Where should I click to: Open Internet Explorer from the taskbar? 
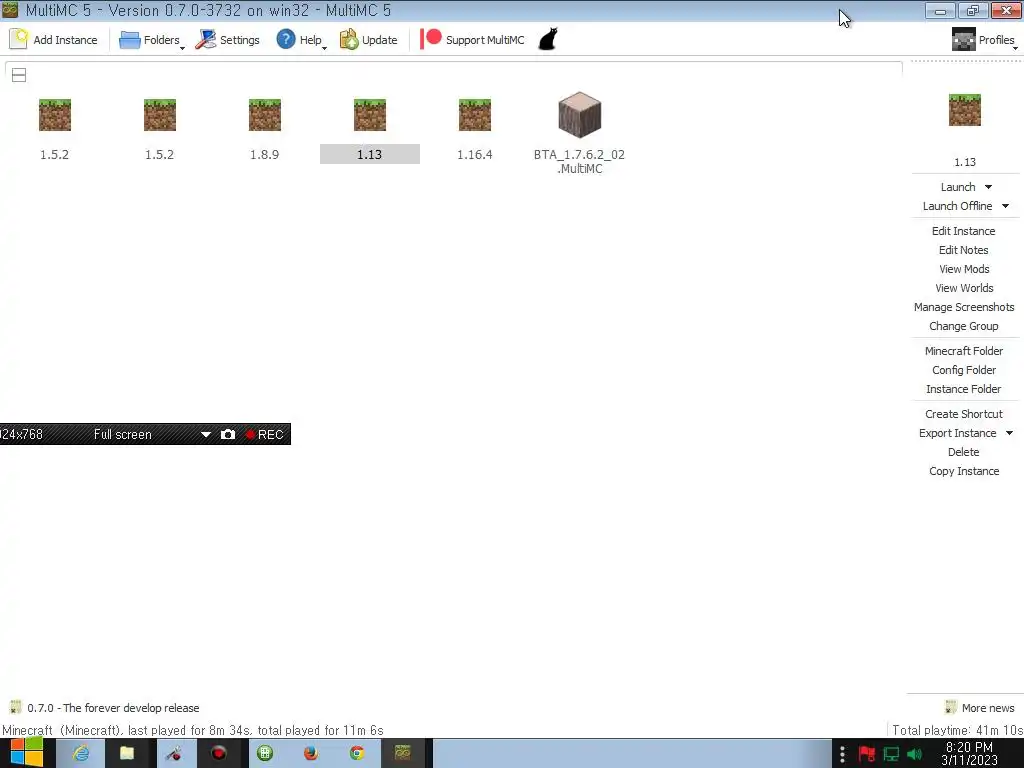80,753
